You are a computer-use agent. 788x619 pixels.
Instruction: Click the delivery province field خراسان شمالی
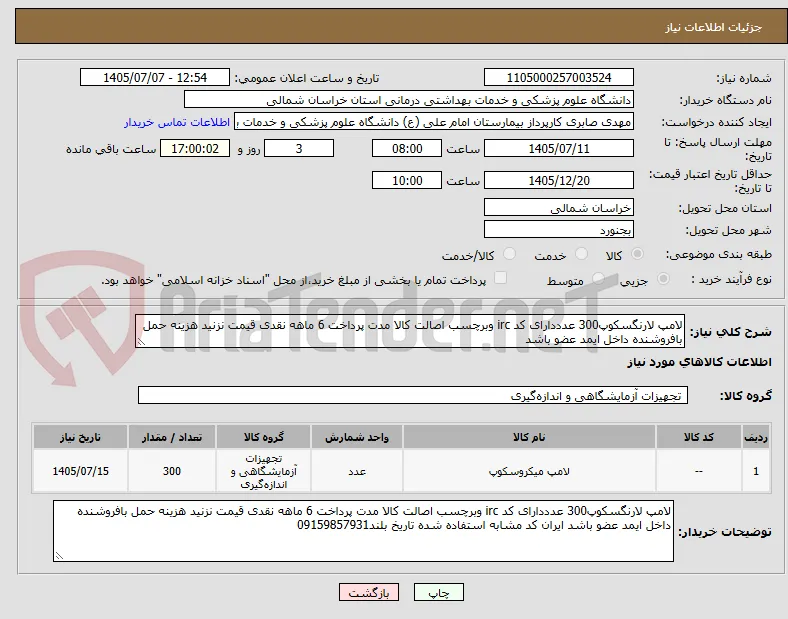pyautogui.click(x=558, y=208)
